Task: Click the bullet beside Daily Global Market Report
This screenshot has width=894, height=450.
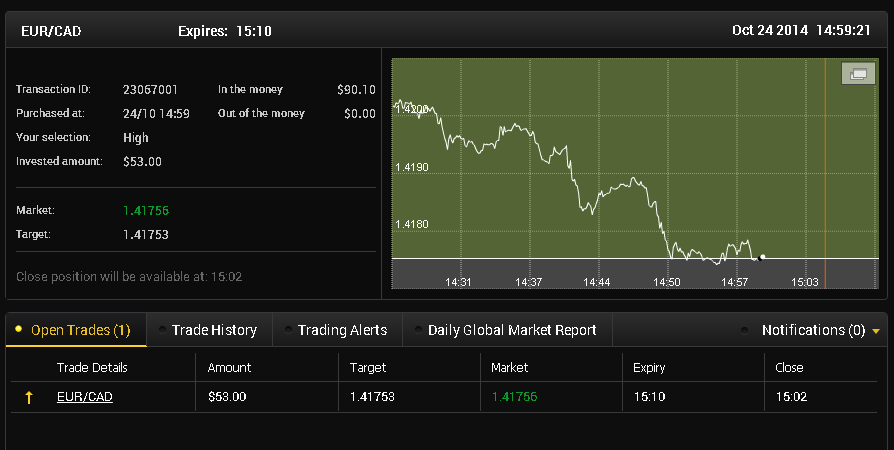Action: 418,330
